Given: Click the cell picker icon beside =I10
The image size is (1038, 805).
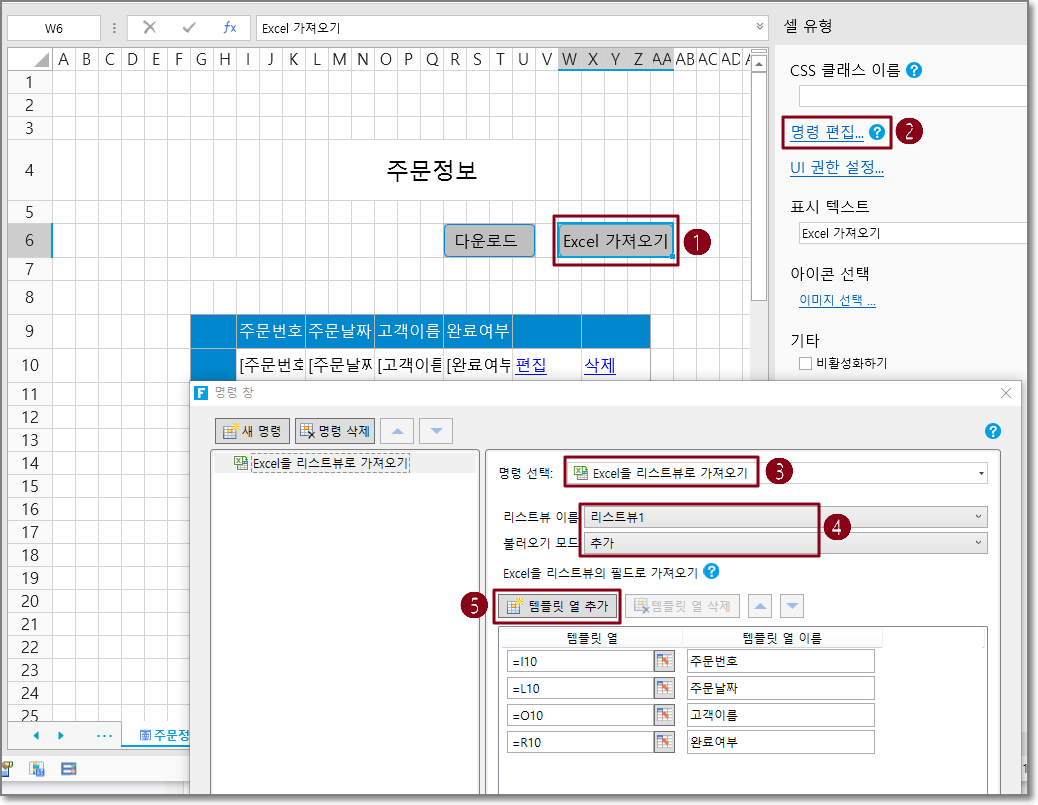Looking at the screenshot, I should point(664,661).
